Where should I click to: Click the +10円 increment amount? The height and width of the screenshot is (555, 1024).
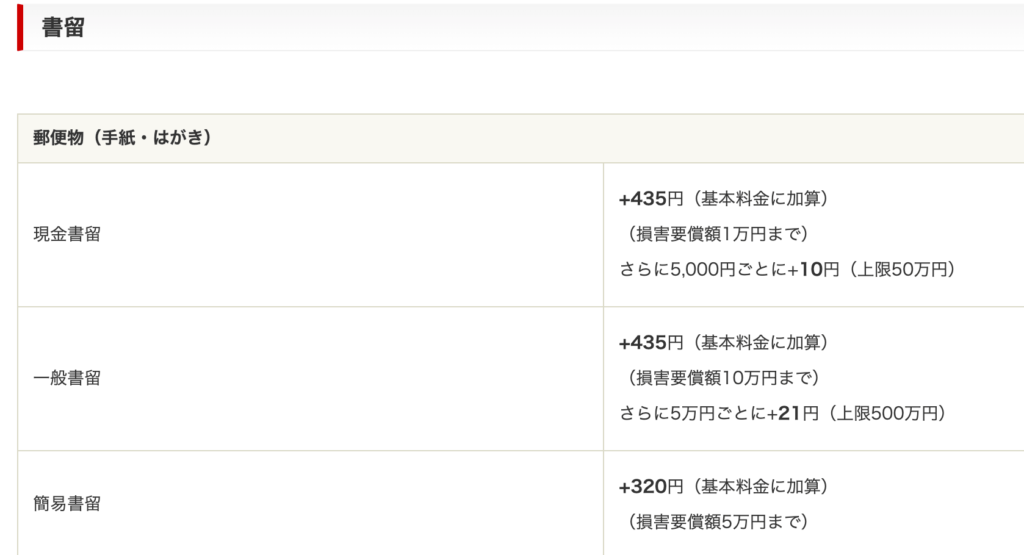tap(813, 270)
